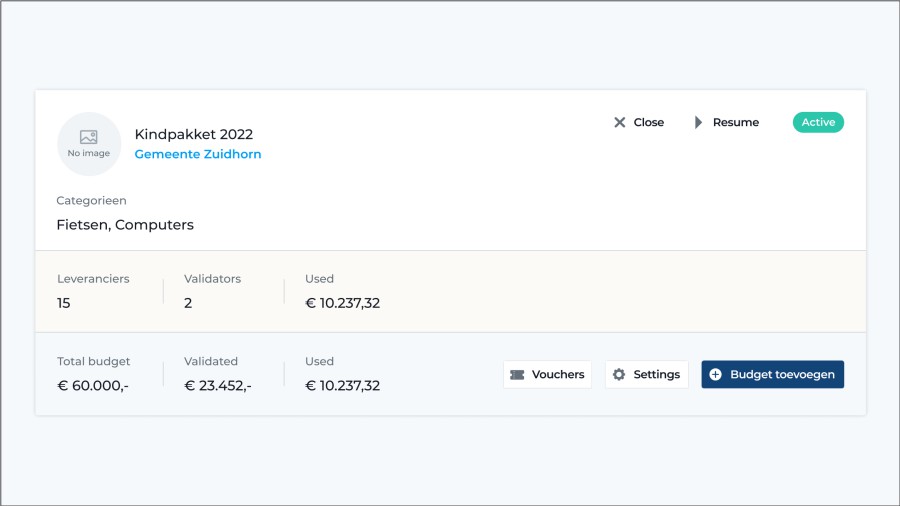Click the gear icon in Settings button
900x506 pixels.
point(619,375)
